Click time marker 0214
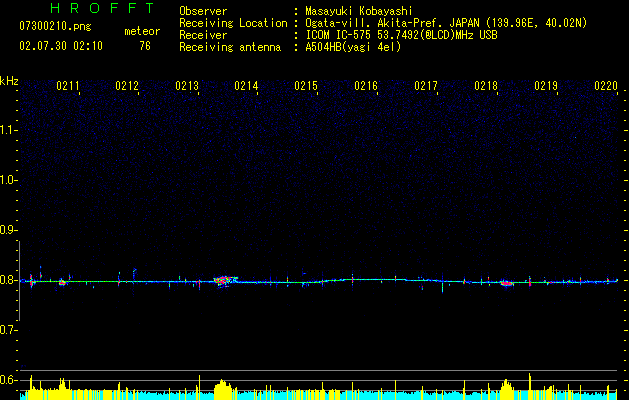Viewport: 629px width, 400px height. [x=246, y=86]
